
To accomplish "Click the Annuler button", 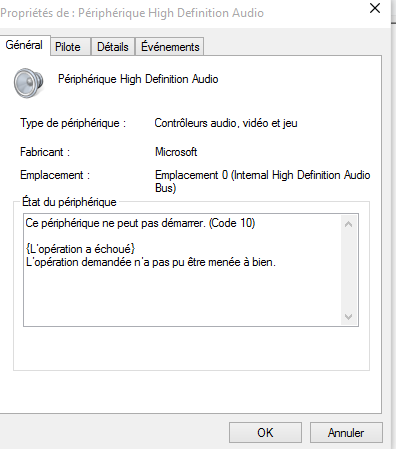I will pos(346,433).
